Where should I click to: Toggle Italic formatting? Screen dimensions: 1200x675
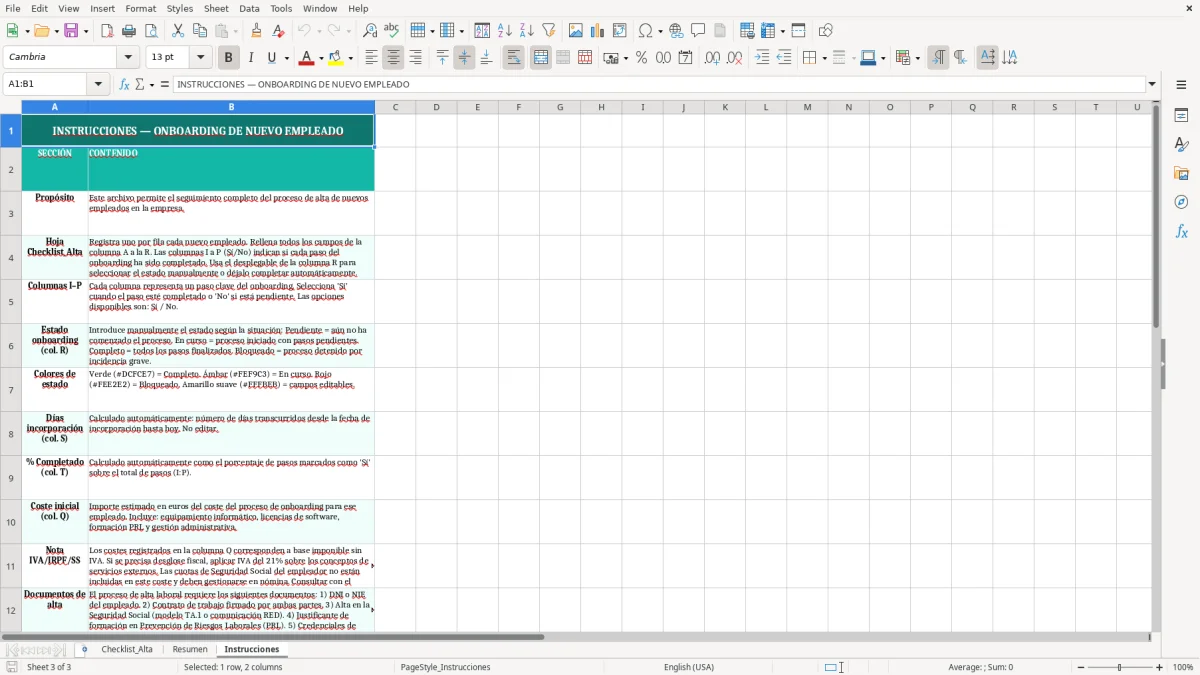(250, 58)
